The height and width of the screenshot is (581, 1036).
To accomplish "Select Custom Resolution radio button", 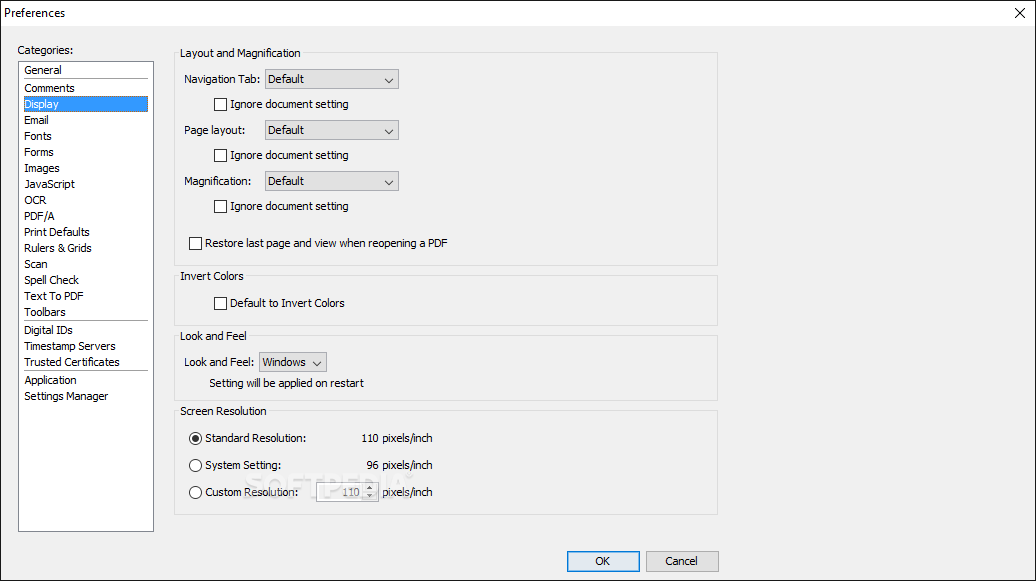I will [x=195, y=492].
